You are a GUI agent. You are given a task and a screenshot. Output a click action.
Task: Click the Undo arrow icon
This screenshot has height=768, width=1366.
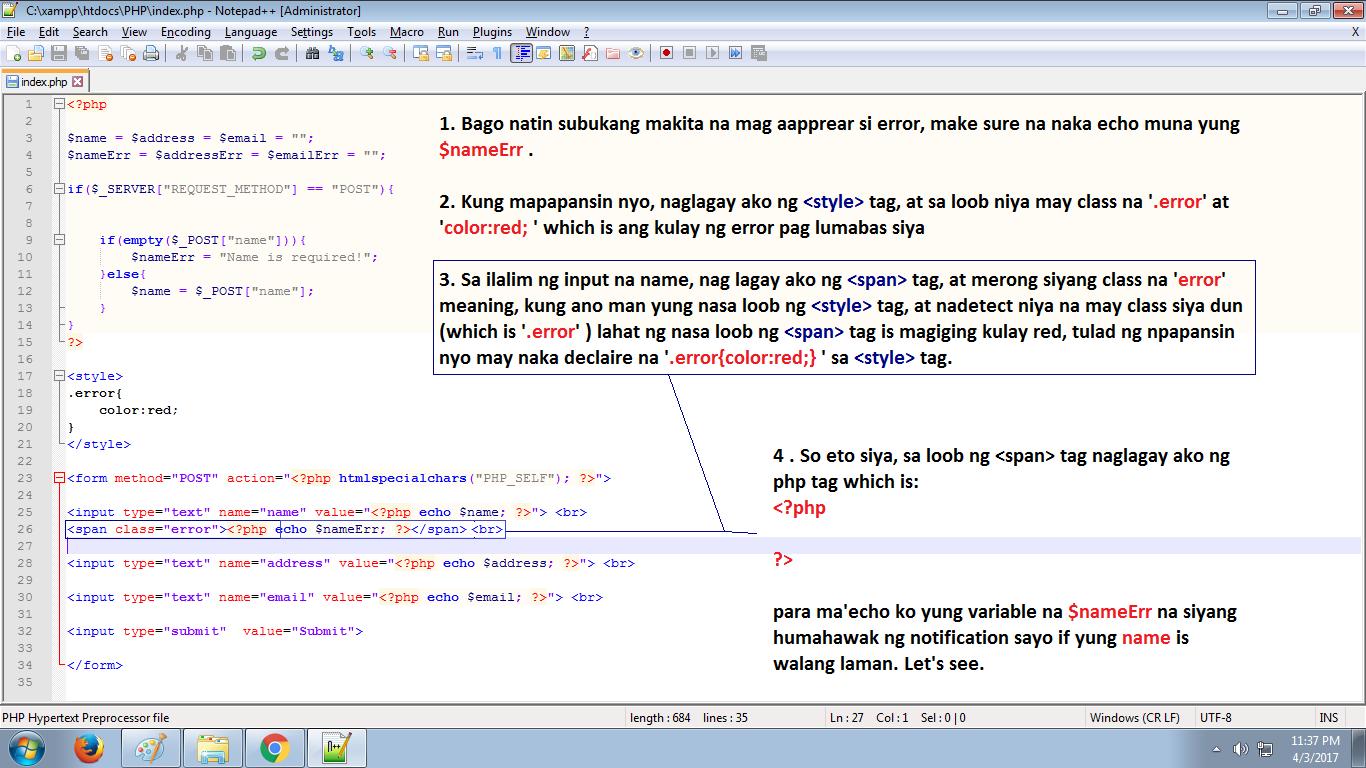257,52
